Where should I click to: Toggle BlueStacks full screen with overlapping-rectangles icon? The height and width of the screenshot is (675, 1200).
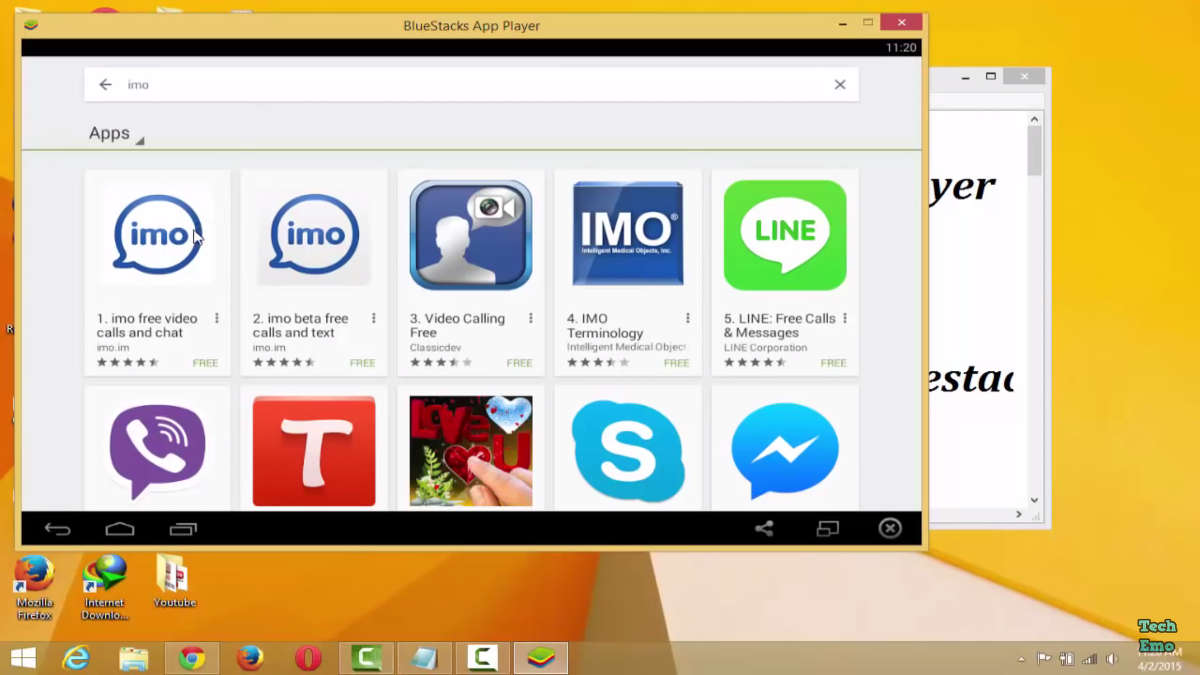point(827,529)
